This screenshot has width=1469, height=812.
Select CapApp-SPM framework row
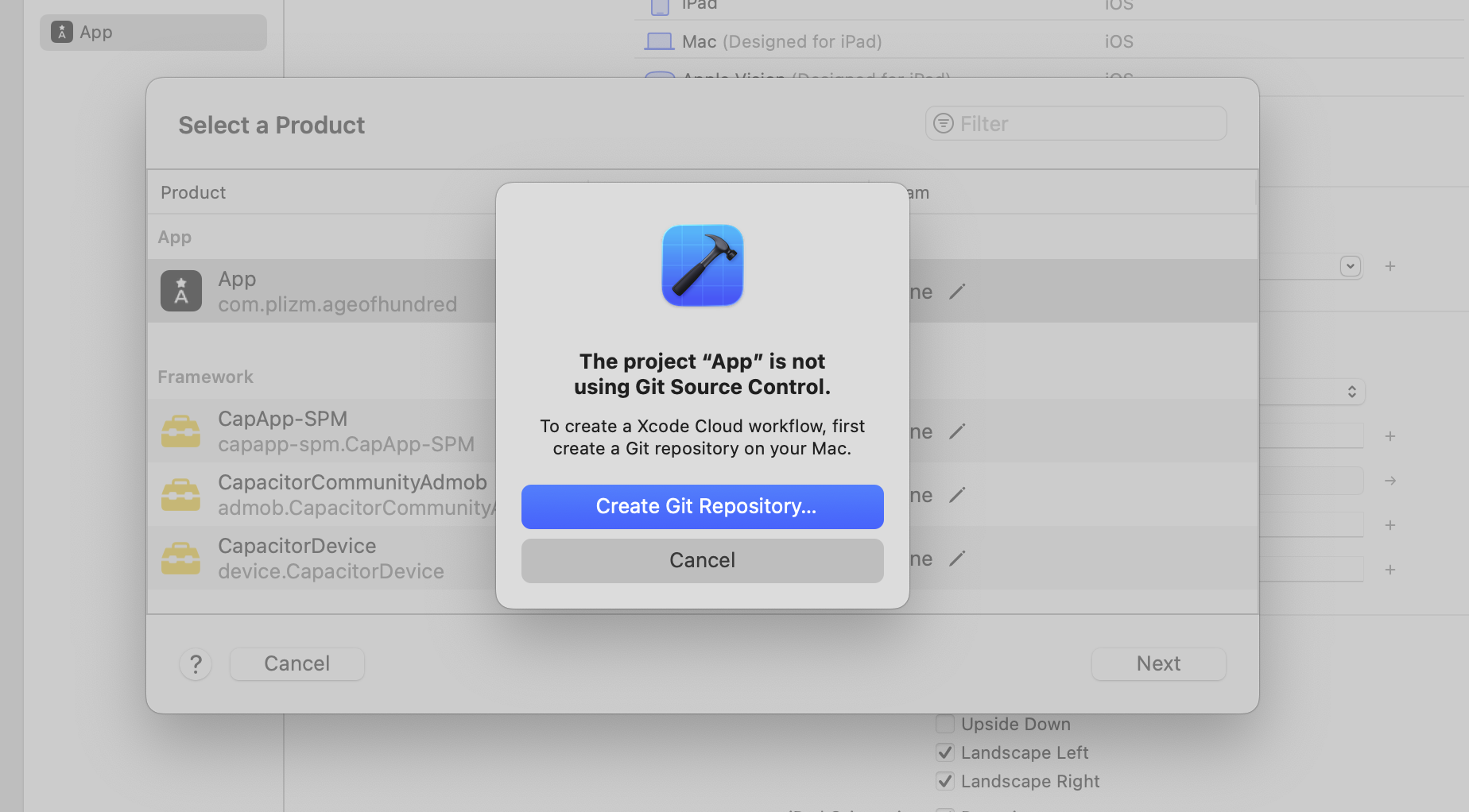[x=703, y=431]
